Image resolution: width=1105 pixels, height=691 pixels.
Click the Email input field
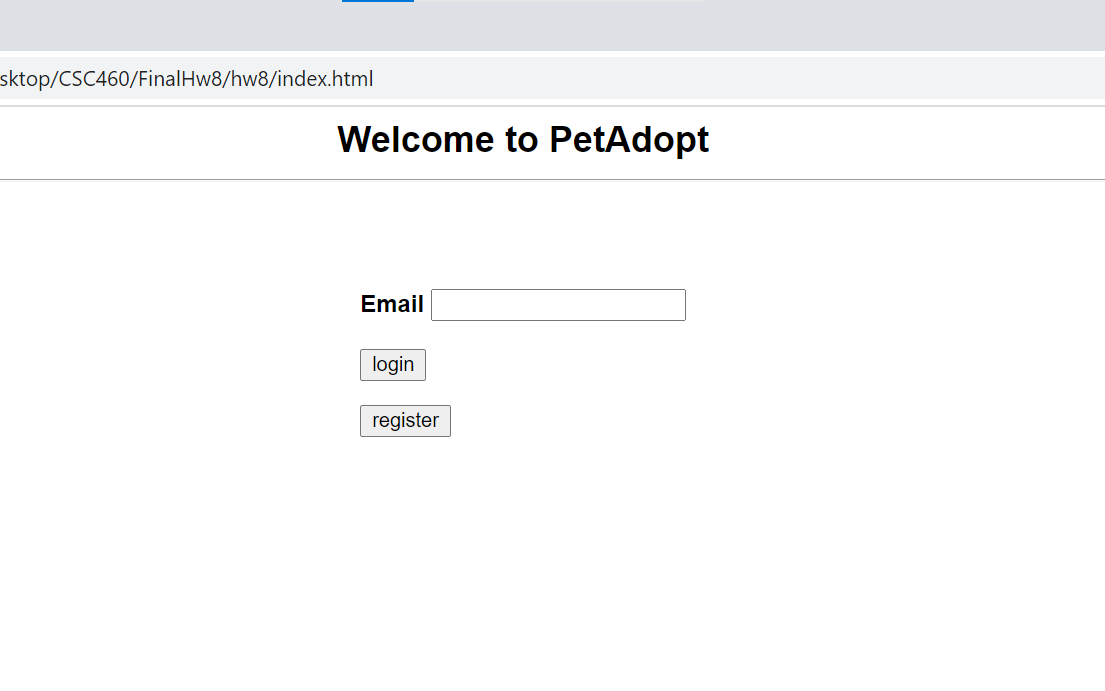coord(558,305)
